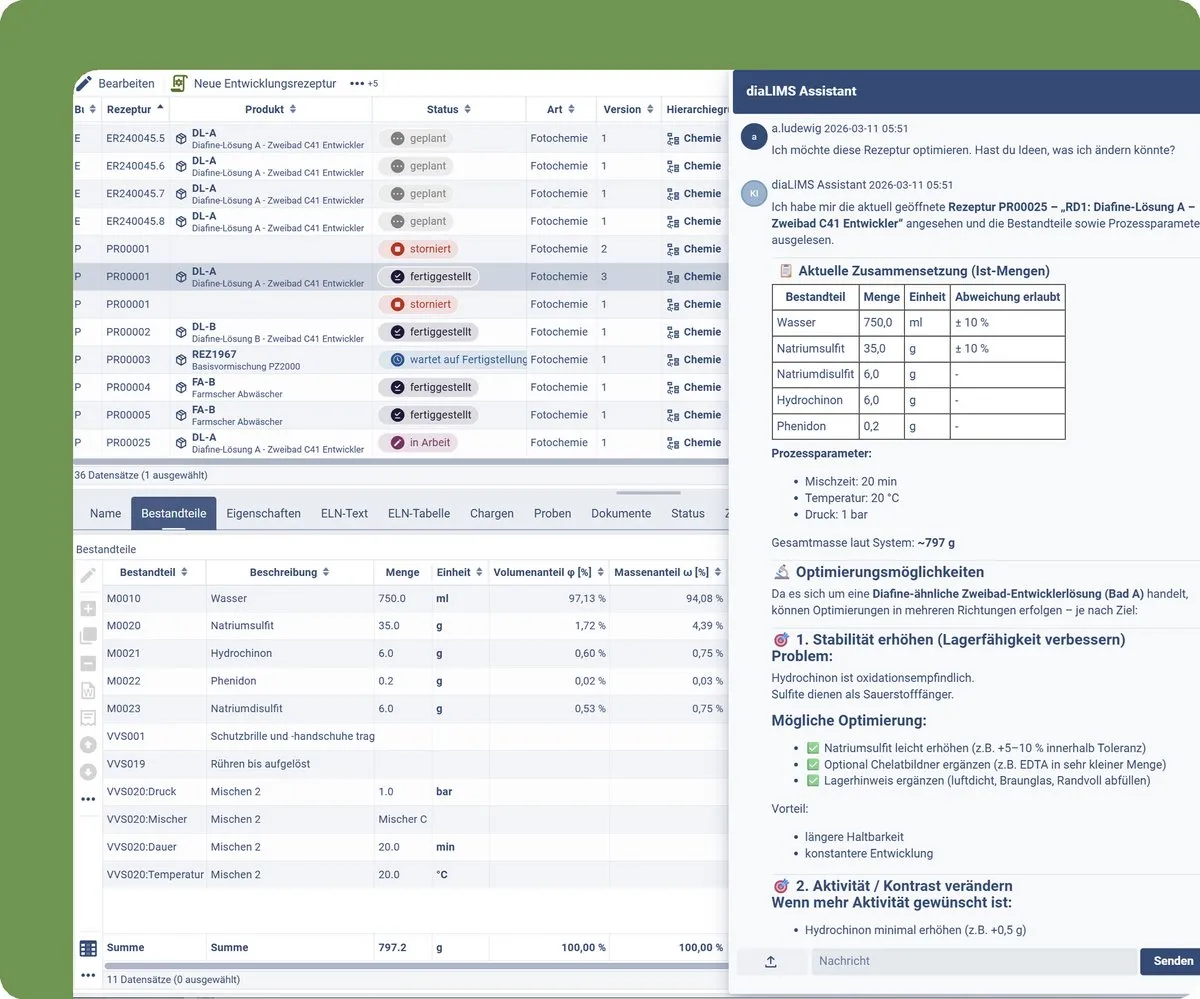Click the Nachricht message input field
The image size is (1200, 999).
pos(974,961)
